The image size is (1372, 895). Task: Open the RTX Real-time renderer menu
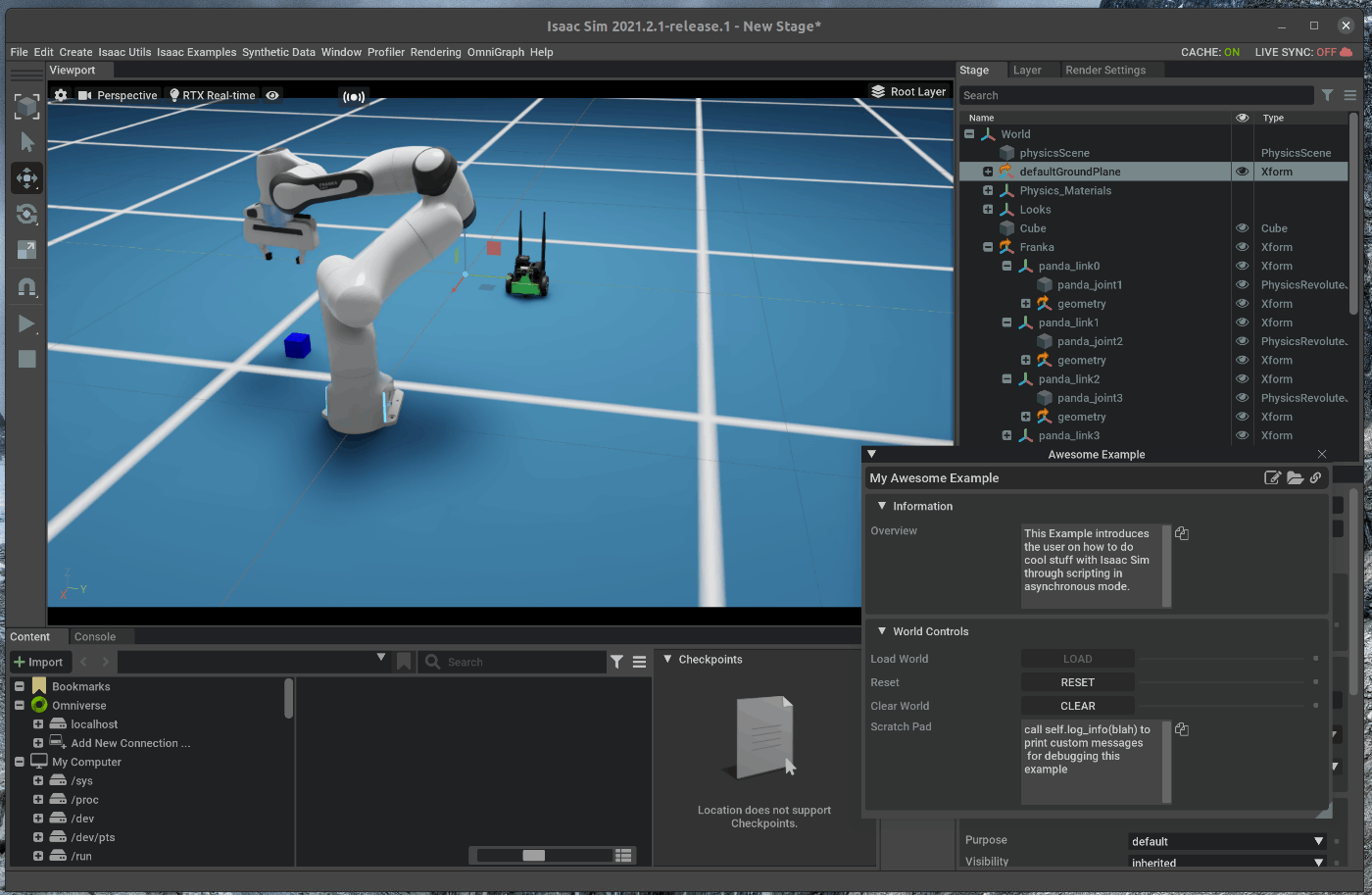click(x=213, y=95)
